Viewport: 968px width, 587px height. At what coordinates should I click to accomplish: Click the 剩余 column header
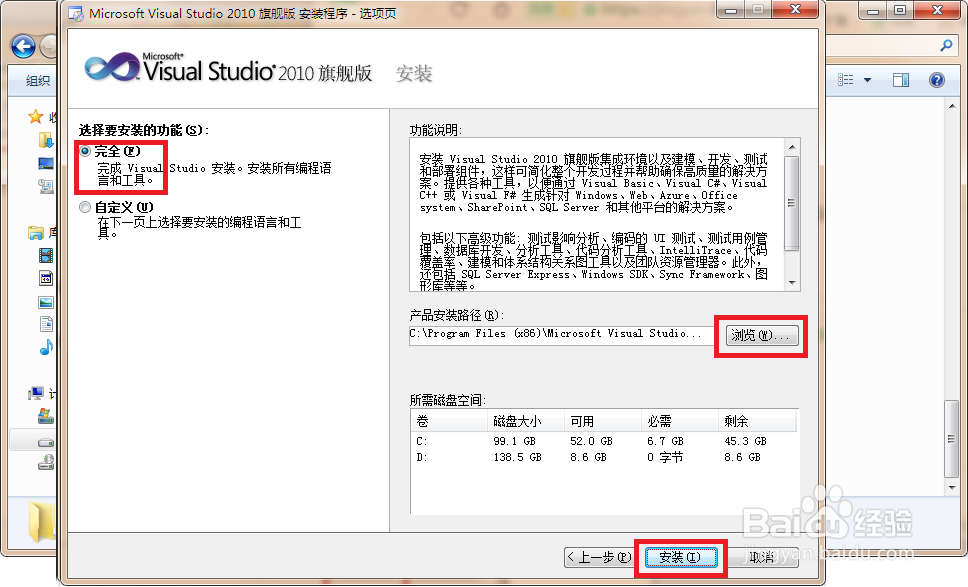(x=757, y=422)
